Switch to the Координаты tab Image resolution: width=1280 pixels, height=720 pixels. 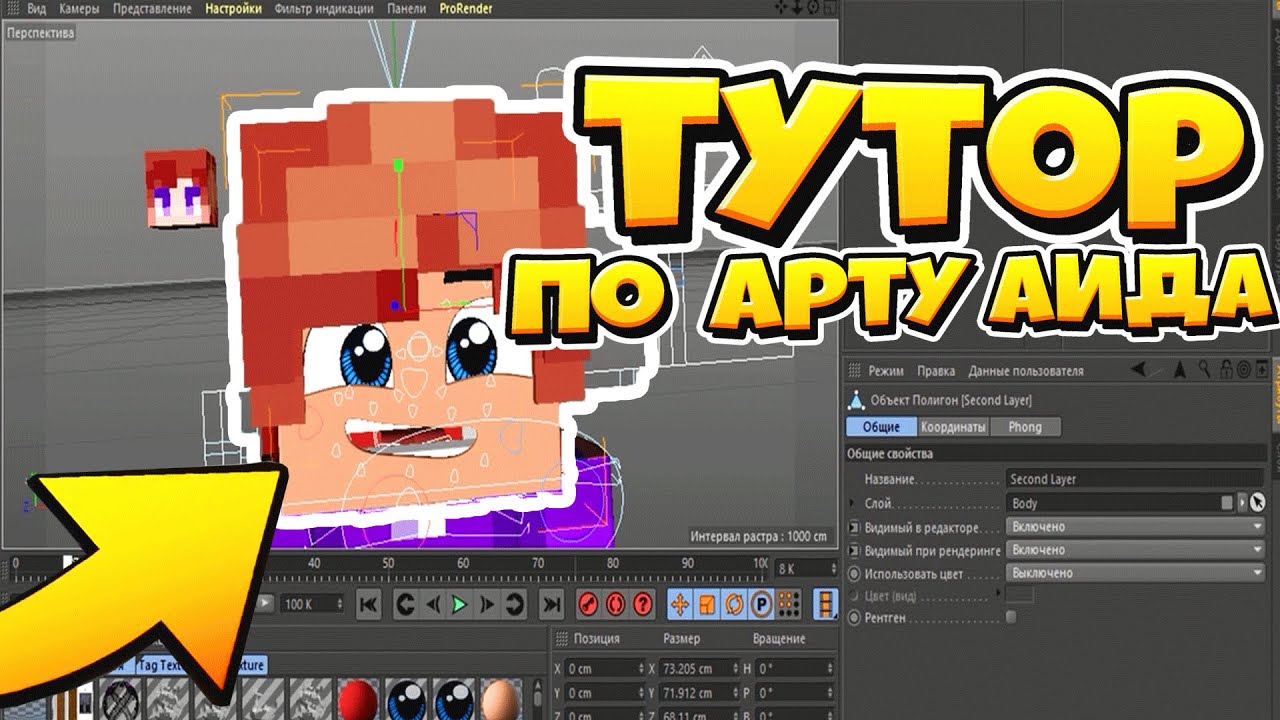[x=952, y=427]
